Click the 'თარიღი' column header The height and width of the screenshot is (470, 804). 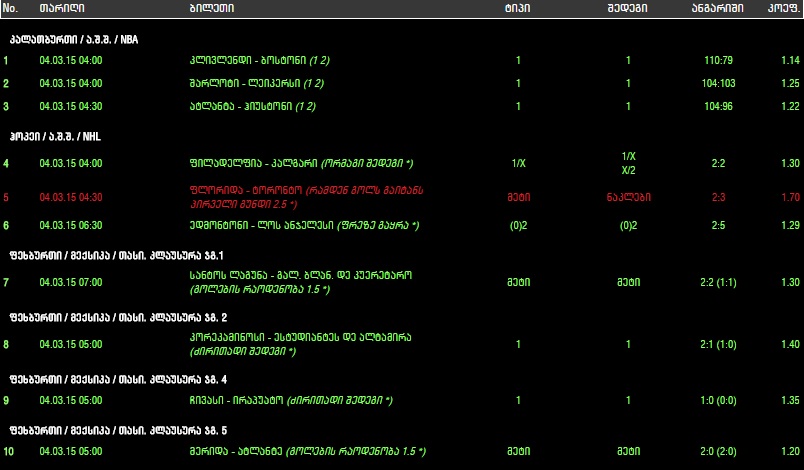(62, 8)
